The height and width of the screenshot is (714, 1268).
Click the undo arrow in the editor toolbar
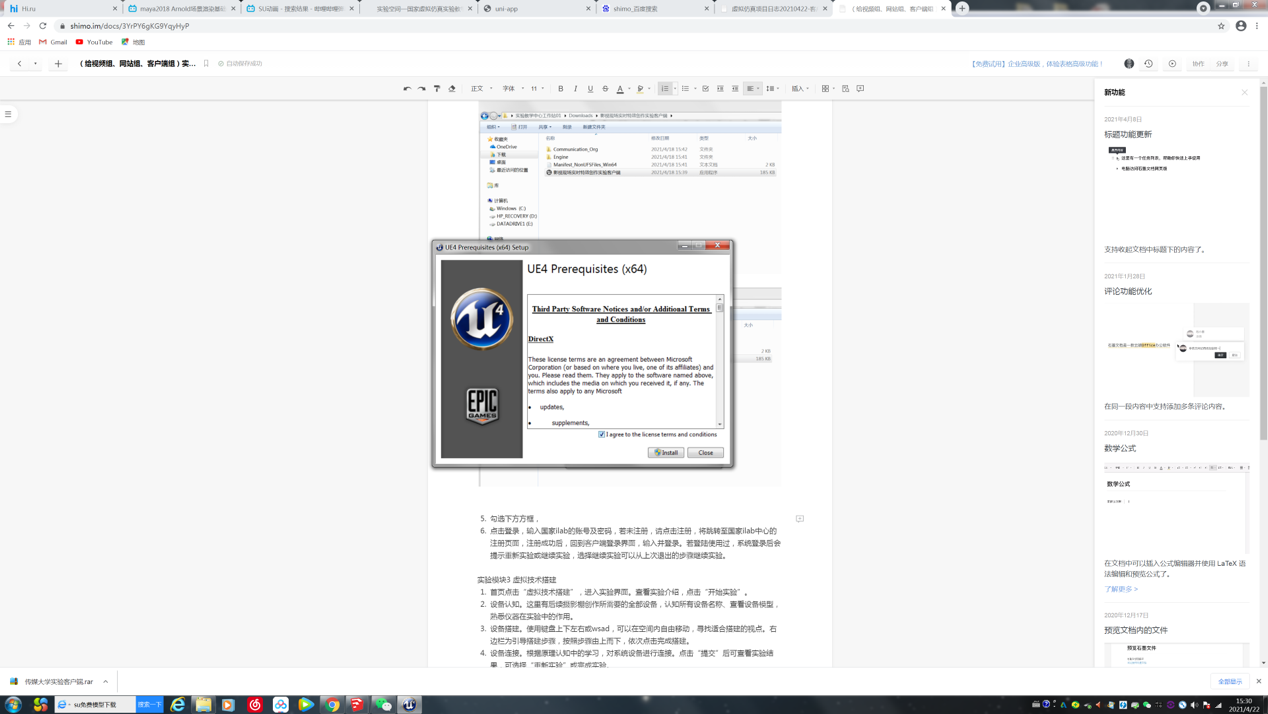[x=407, y=89]
